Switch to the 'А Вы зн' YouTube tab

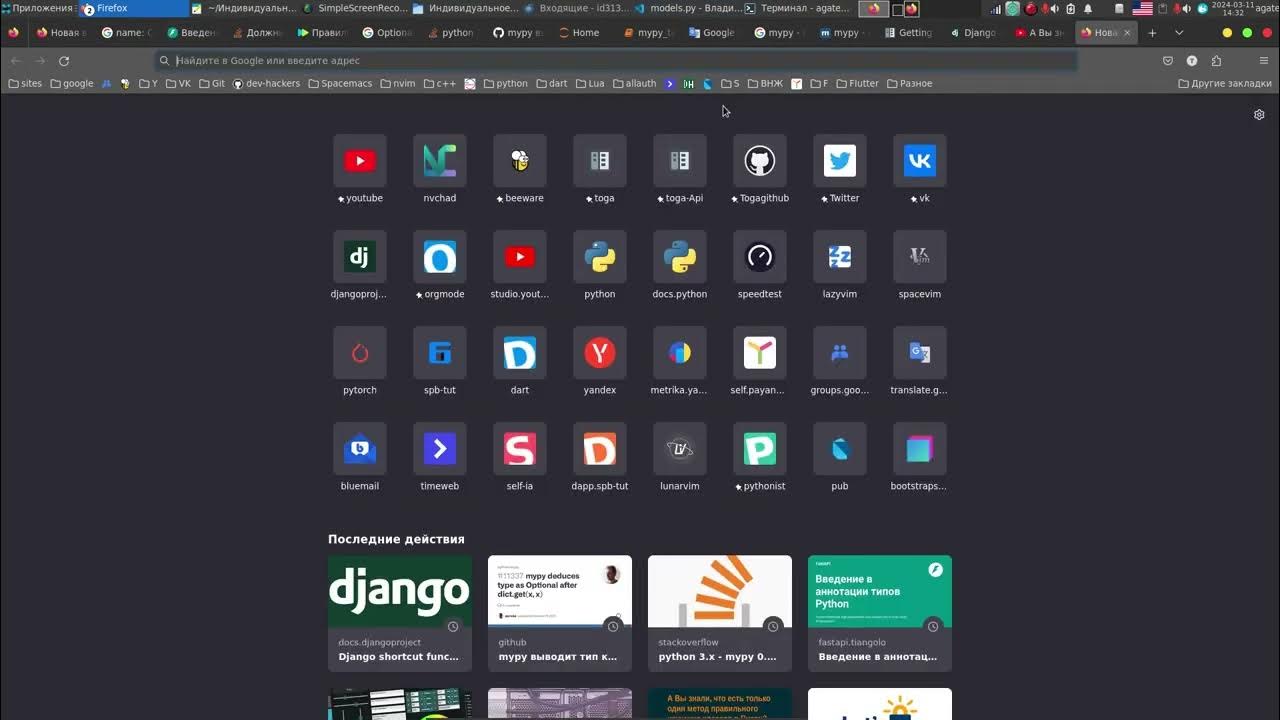point(1040,33)
